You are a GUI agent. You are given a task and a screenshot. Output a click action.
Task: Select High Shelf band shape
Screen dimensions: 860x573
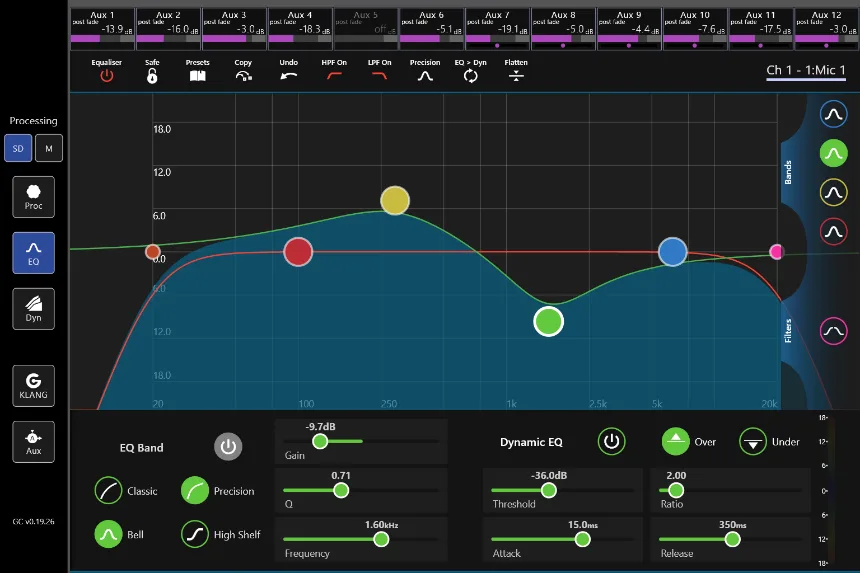[195, 534]
